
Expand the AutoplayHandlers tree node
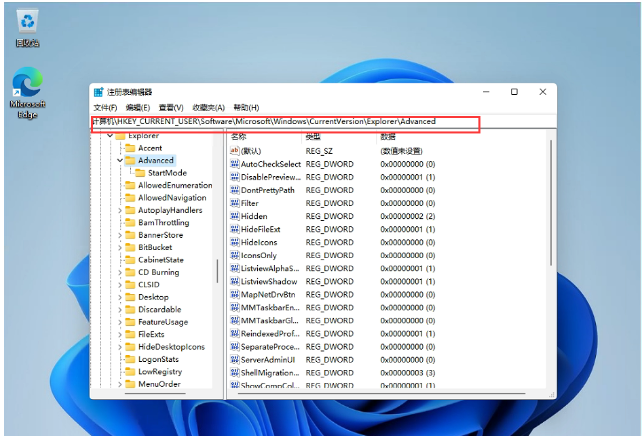(x=120, y=211)
